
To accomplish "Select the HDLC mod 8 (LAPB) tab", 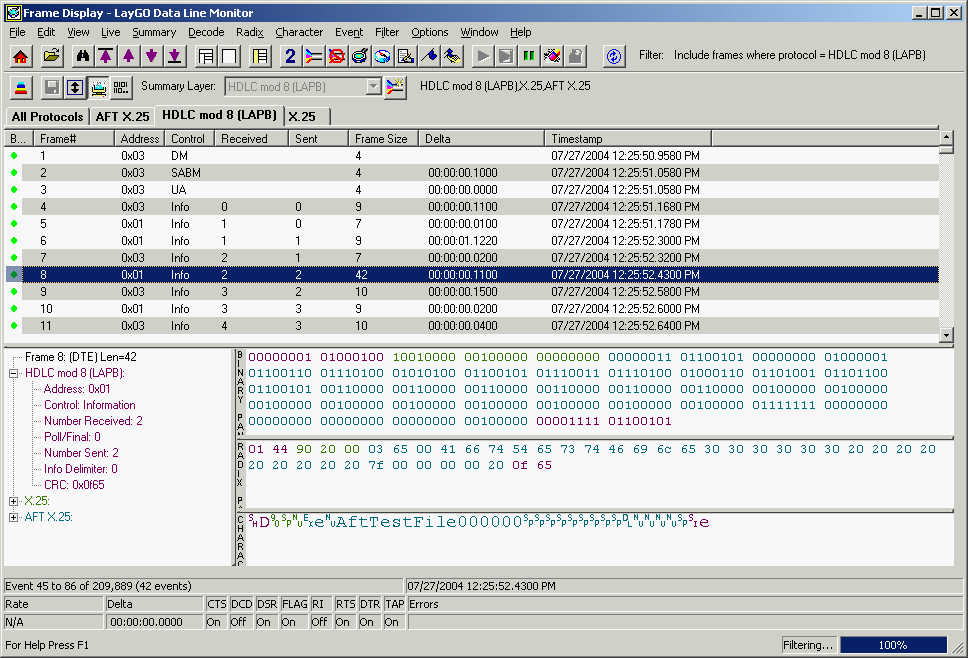I will click(x=219, y=115).
